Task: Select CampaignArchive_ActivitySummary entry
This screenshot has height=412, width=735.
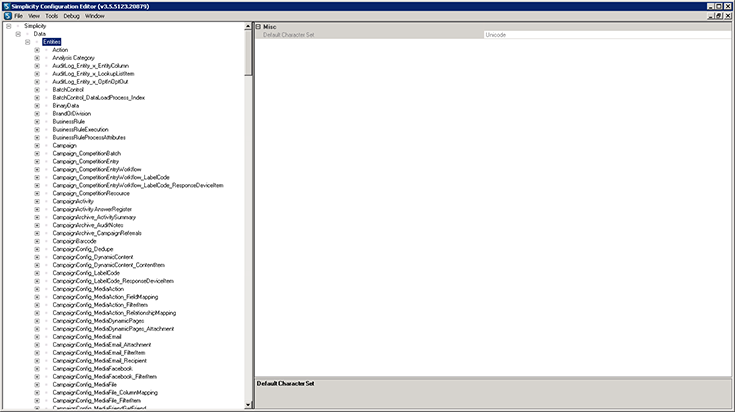Action: coord(94,217)
